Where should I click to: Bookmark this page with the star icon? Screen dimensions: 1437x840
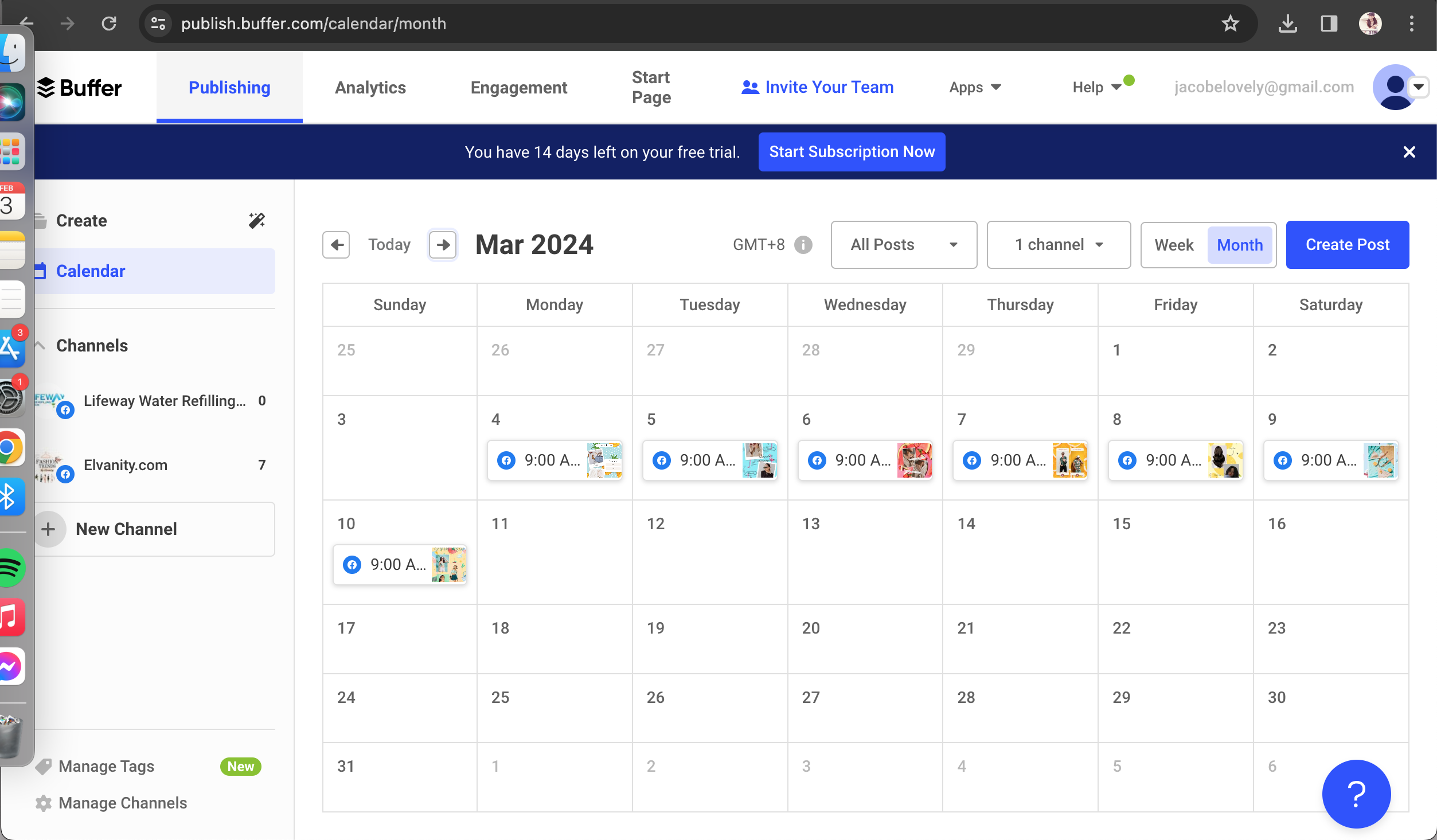click(1230, 24)
